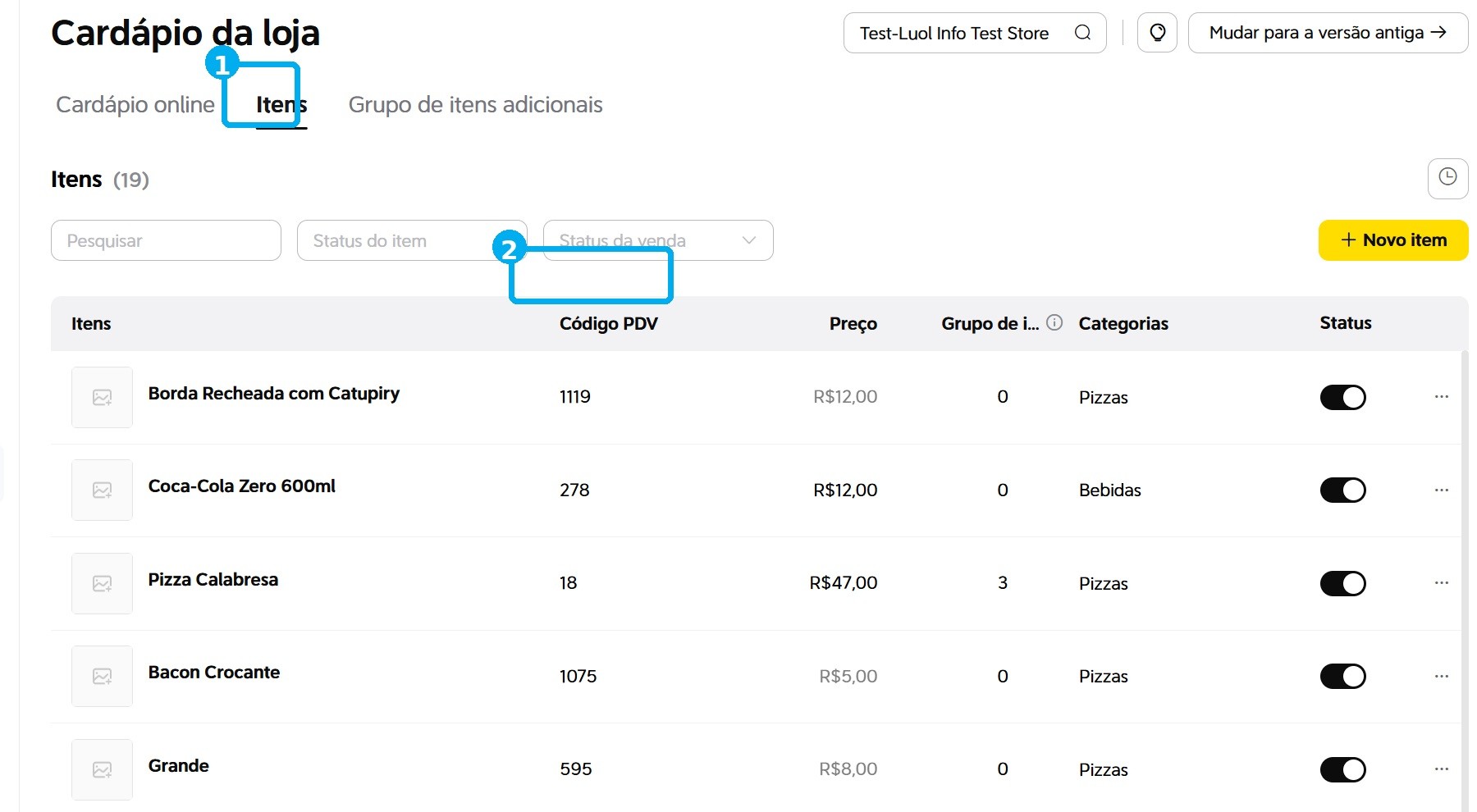Click image placeholder for Grande item
Image resolution: width=1477 pixels, height=812 pixels.
click(102, 769)
